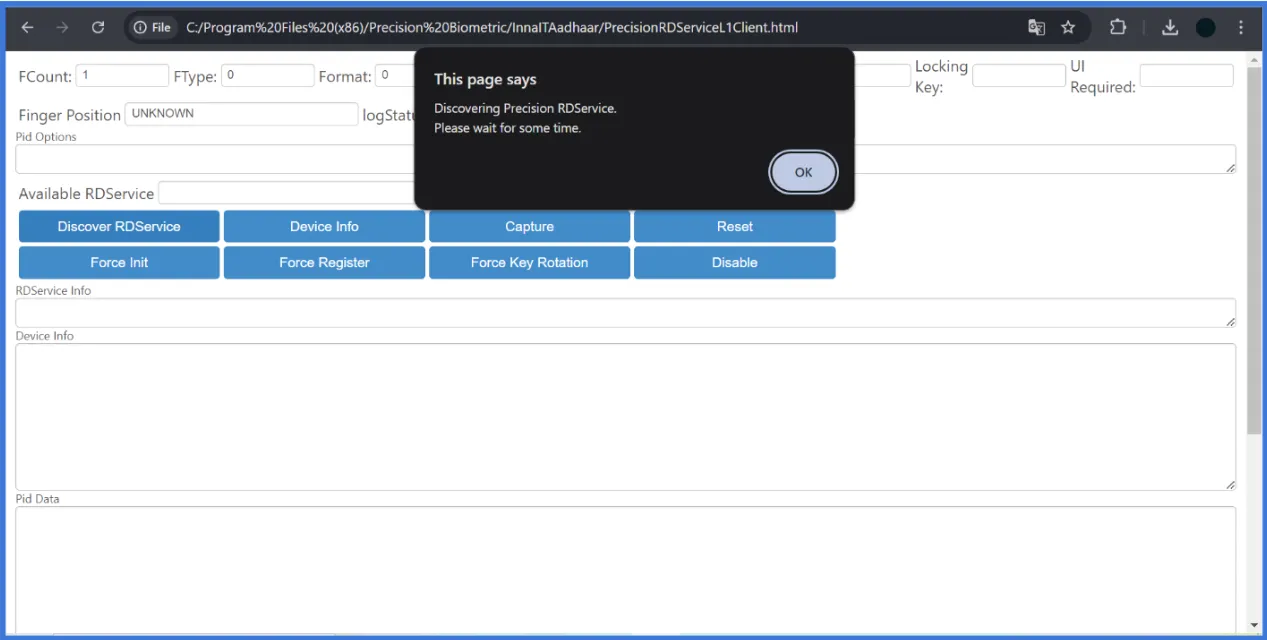Click the 'Available RDService' label
Screen dimensions: 1267x640
[86, 193]
